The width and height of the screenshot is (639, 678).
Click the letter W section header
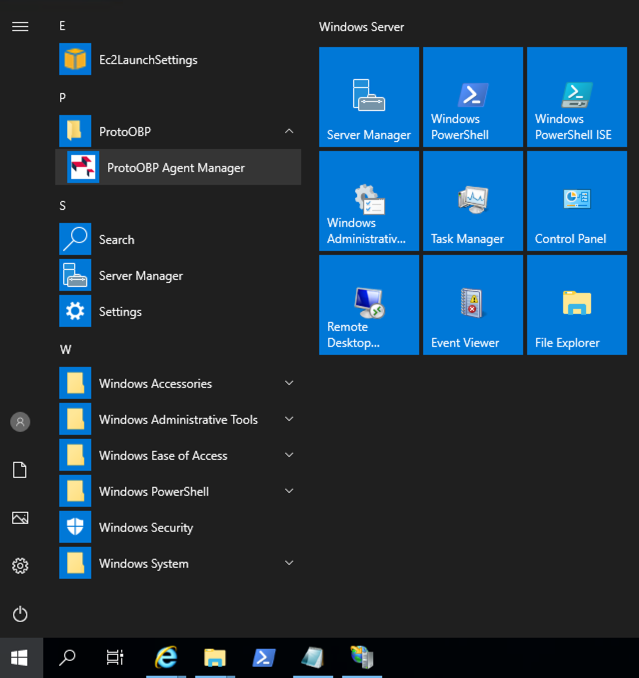(65, 350)
